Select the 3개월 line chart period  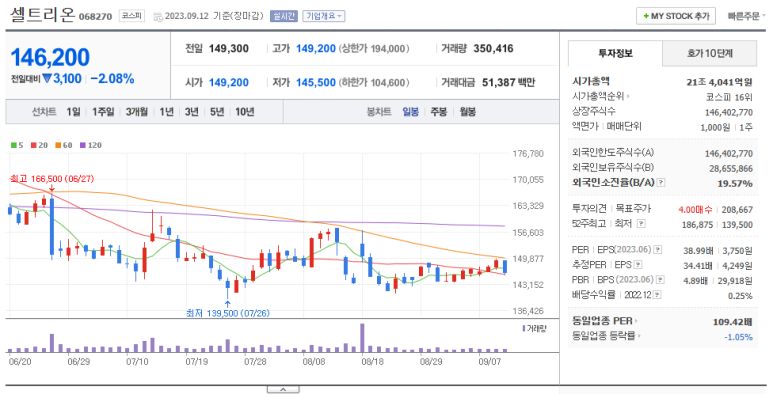pyautogui.click(x=137, y=112)
